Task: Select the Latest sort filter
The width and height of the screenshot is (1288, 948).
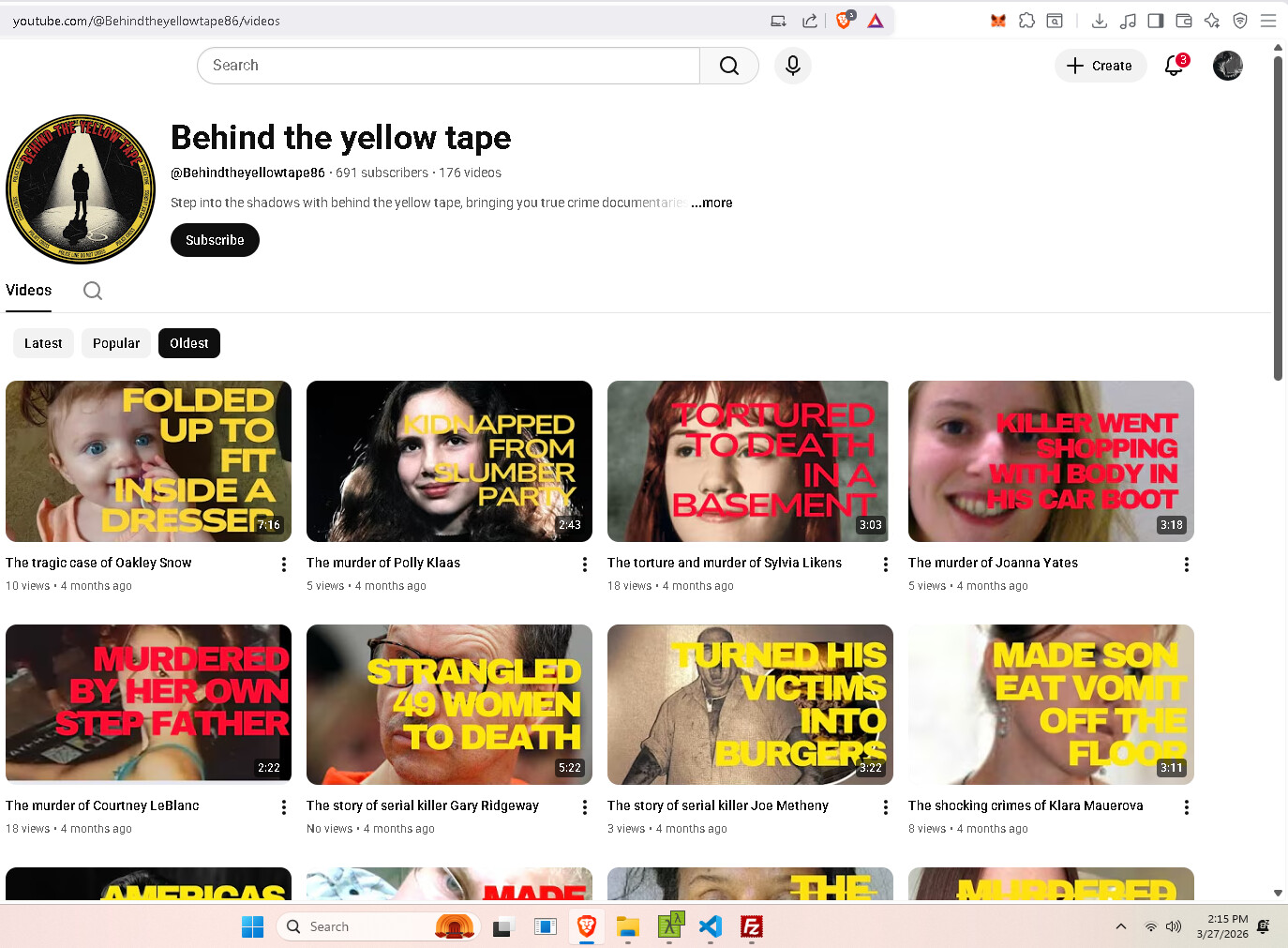Action: [x=43, y=343]
